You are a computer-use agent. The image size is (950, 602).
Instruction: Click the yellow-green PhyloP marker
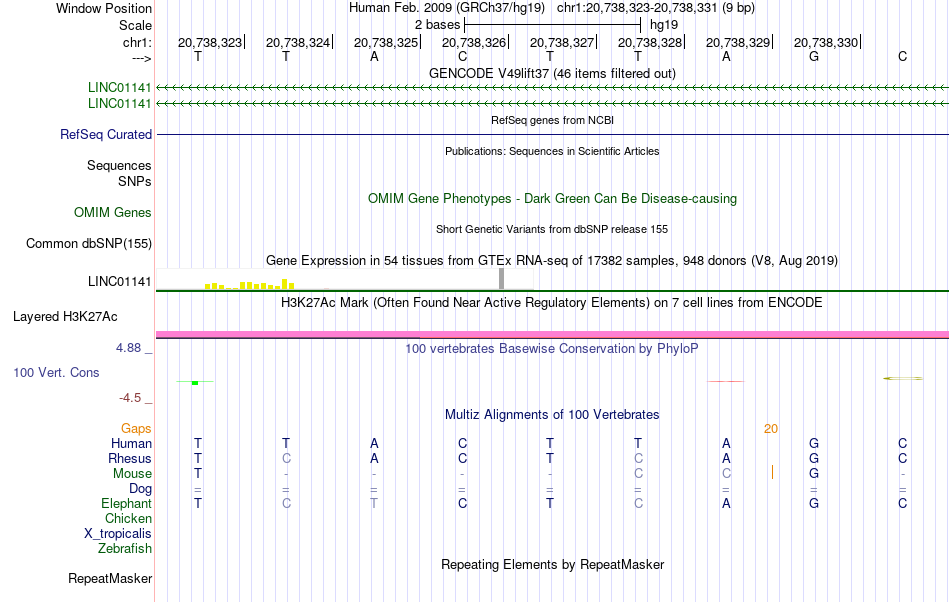[x=903, y=379]
